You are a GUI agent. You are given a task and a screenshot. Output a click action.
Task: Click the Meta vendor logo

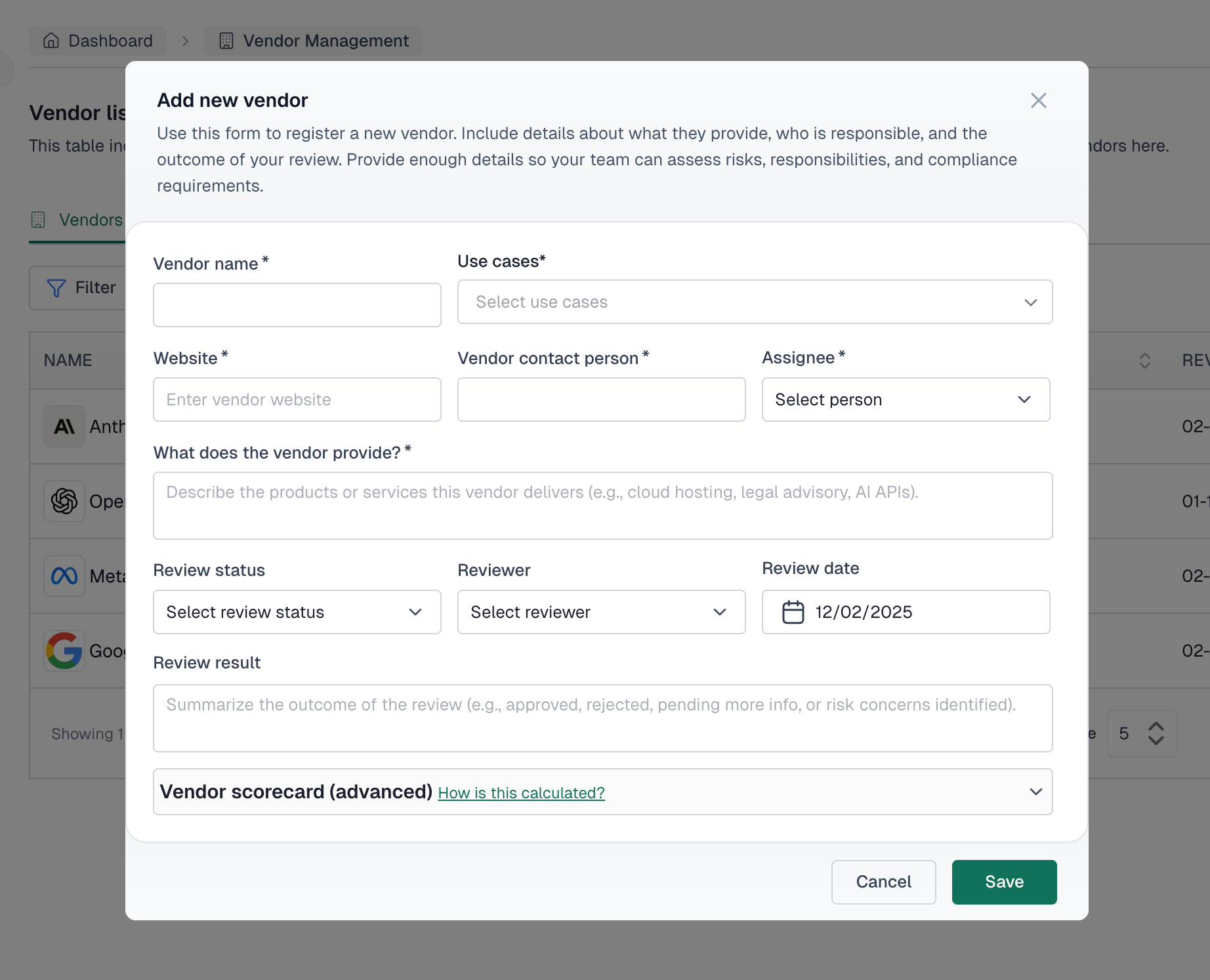point(64,576)
